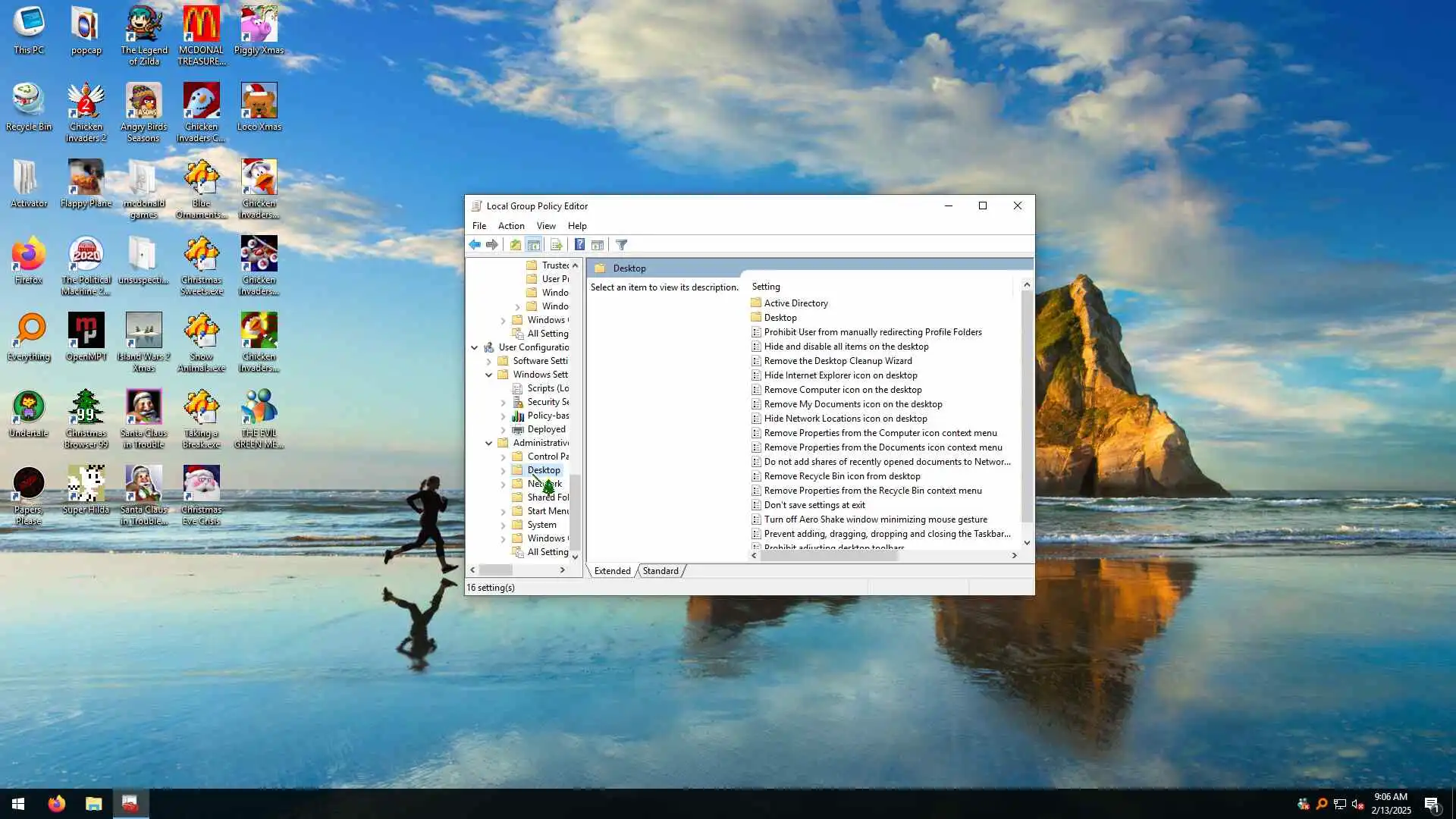Click the Export List toolbar icon
This screenshot has width=1456, height=819.
tap(557, 245)
